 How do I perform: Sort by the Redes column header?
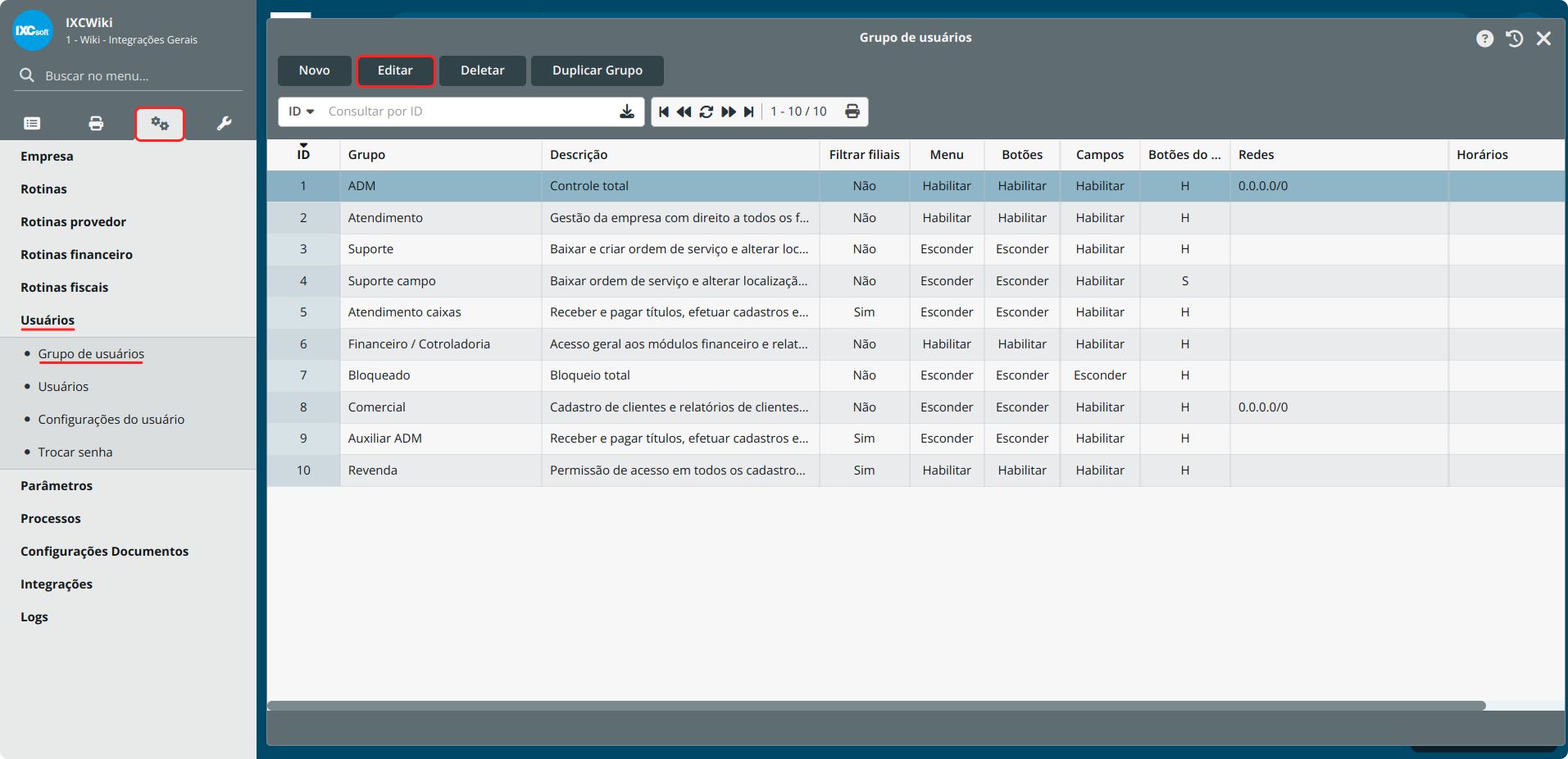[1338, 155]
